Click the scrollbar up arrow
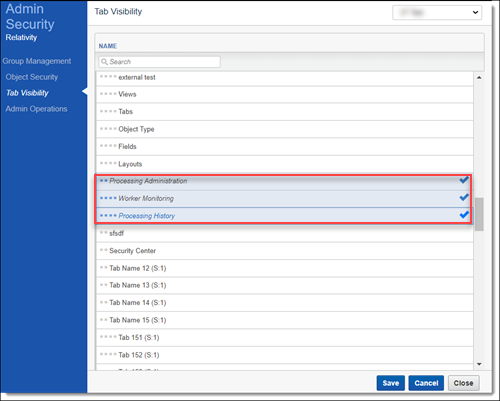Screen dimensions: 500x401 tap(479, 77)
